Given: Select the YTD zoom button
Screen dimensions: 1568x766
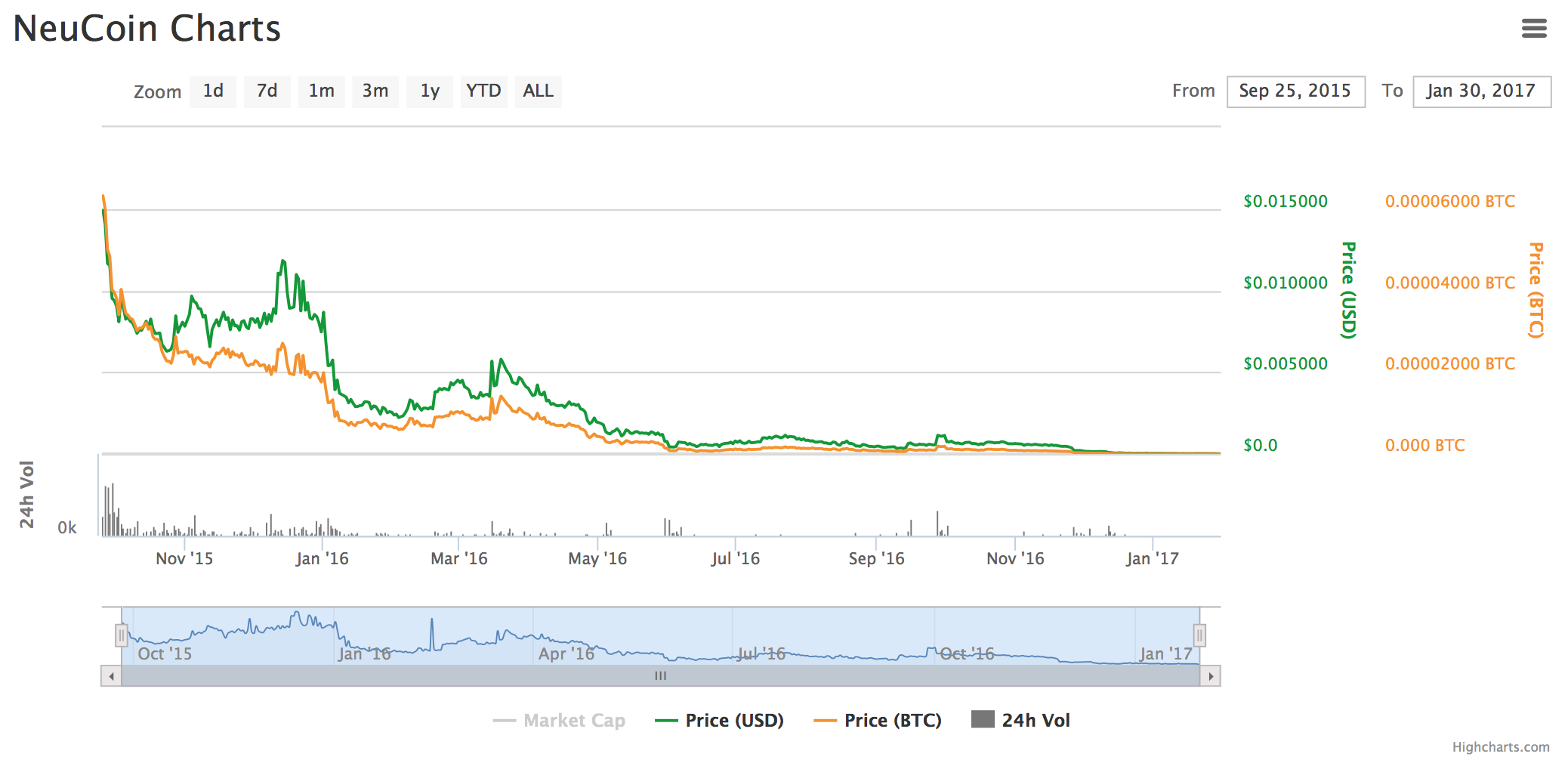Looking at the screenshot, I should [483, 91].
